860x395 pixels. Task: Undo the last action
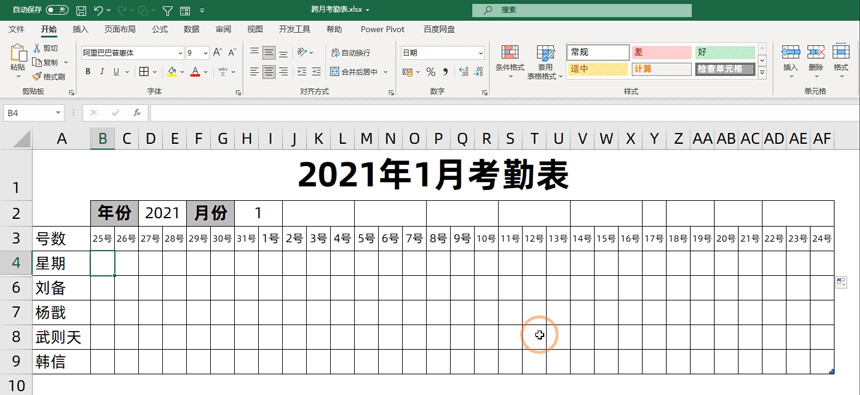pyautogui.click(x=99, y=10)
